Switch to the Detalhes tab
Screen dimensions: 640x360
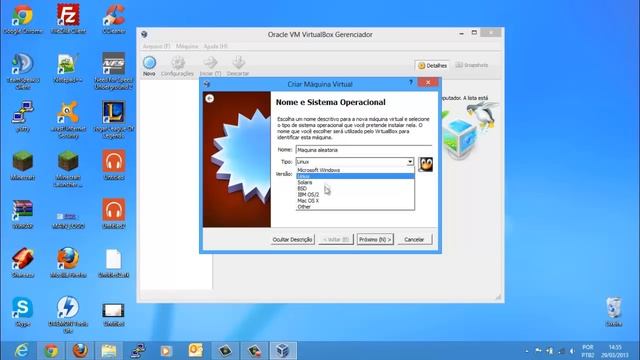point(432,65)
